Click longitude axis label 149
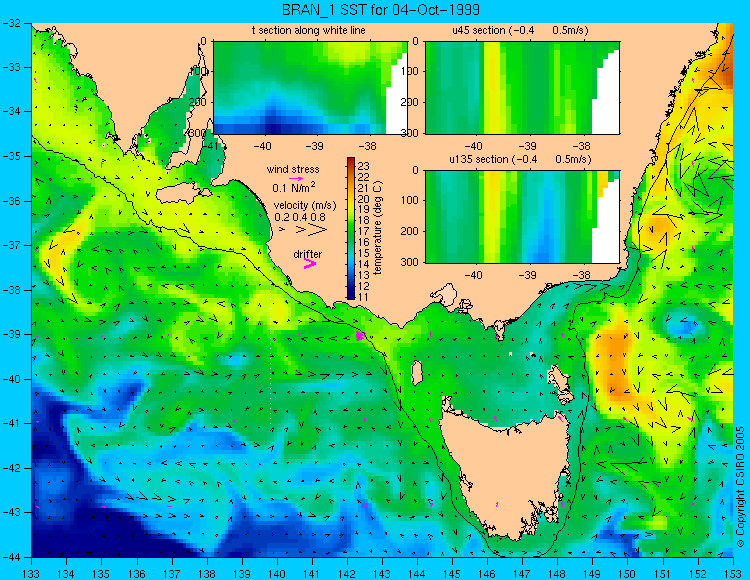The image size is (750, 580). click(593, 574)
